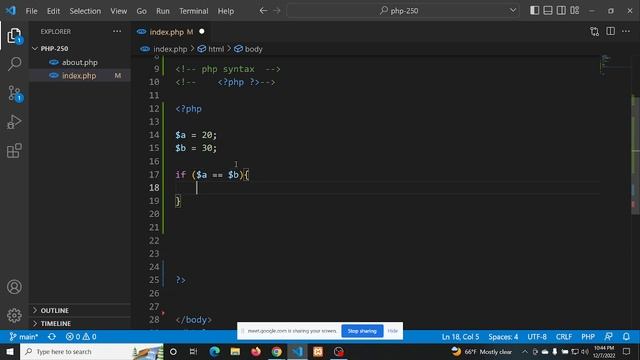The image size is (640, 360).
Task: Open the Help menu
Action: click(x=225, y=11)
